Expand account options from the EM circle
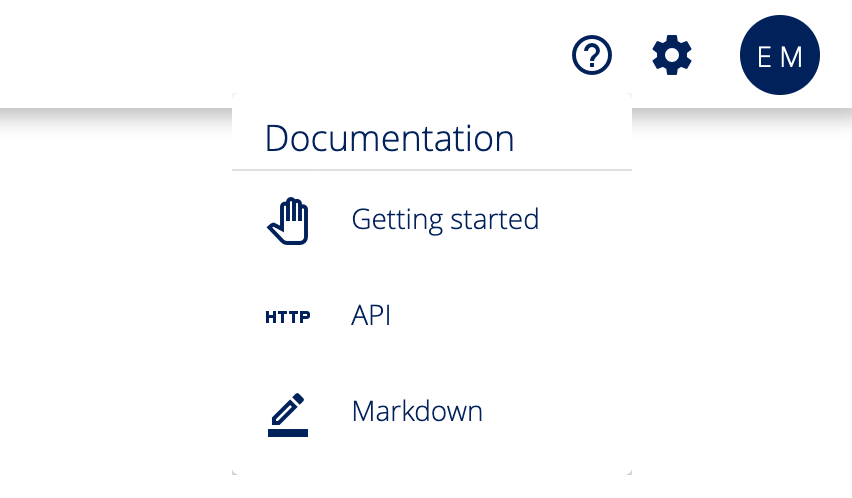This screenshot has width=852, height=498. click(780, 56)
